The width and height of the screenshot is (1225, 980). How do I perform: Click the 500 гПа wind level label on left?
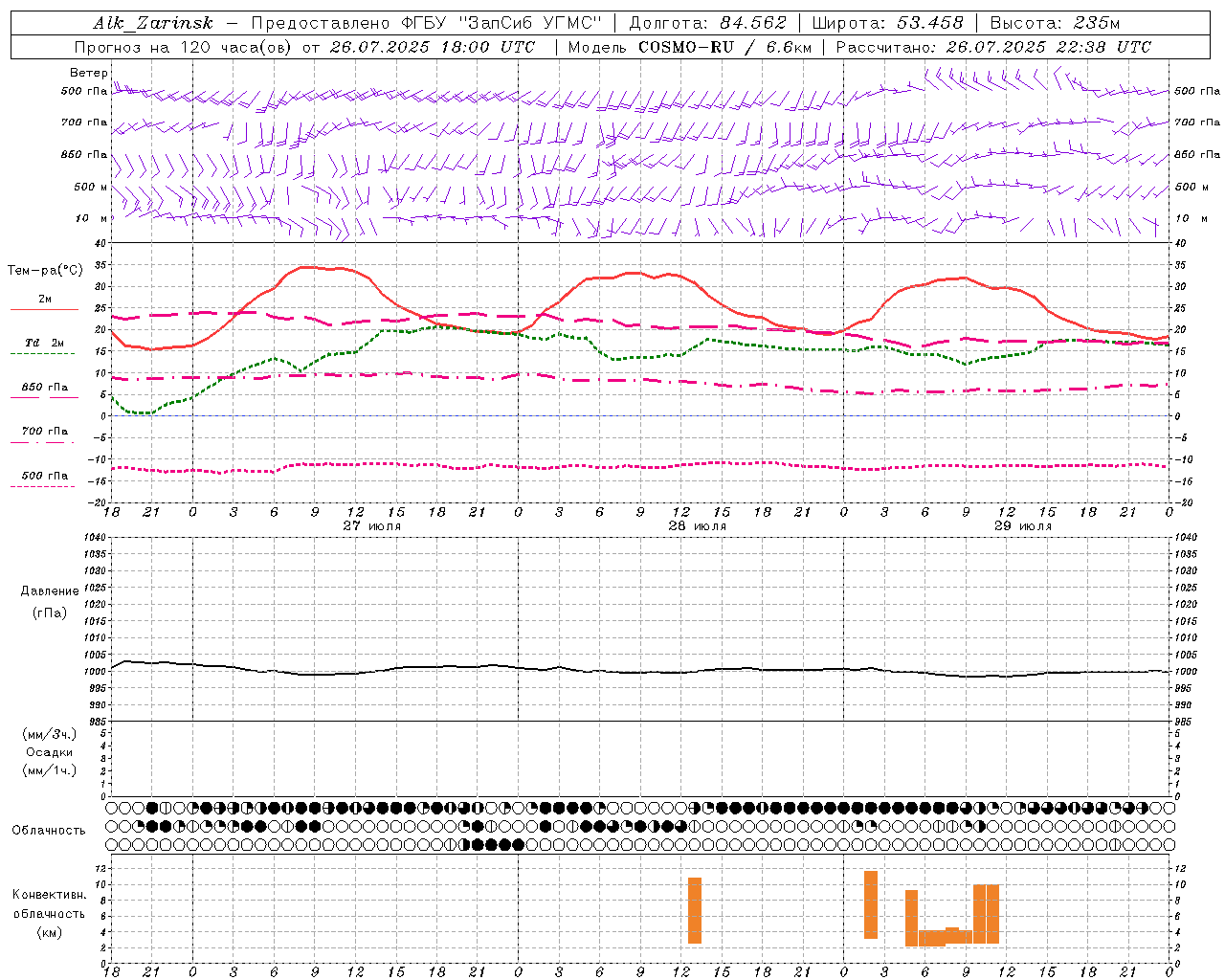click(84, 92)
